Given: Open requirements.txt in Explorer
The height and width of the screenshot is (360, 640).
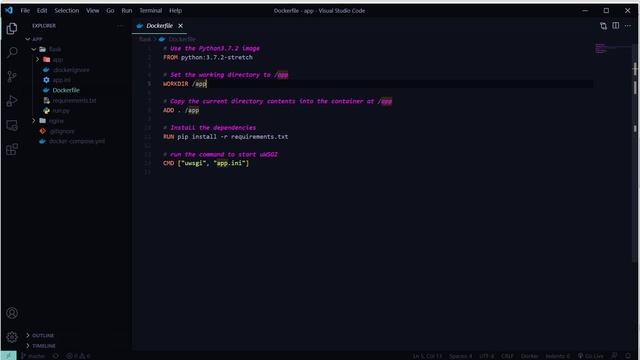Looking at the screenshot, I should (74, 100).
